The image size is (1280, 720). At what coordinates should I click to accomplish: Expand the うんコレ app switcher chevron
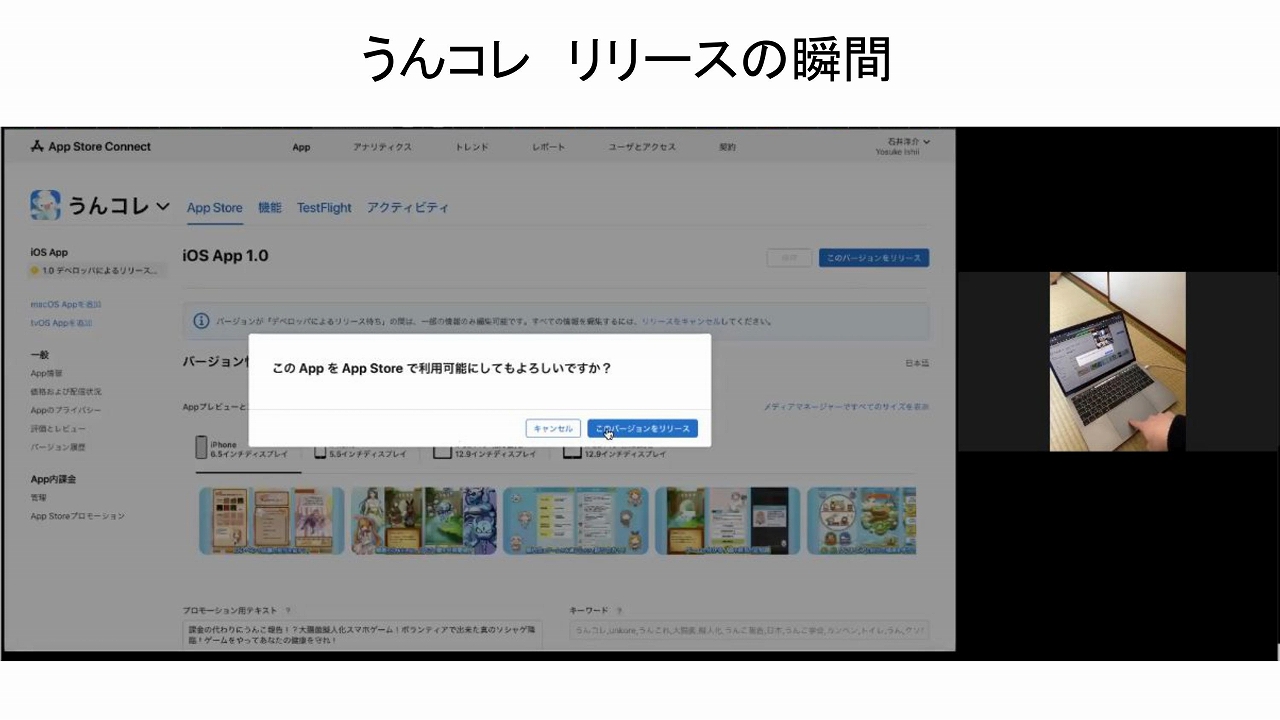point(163,207)
